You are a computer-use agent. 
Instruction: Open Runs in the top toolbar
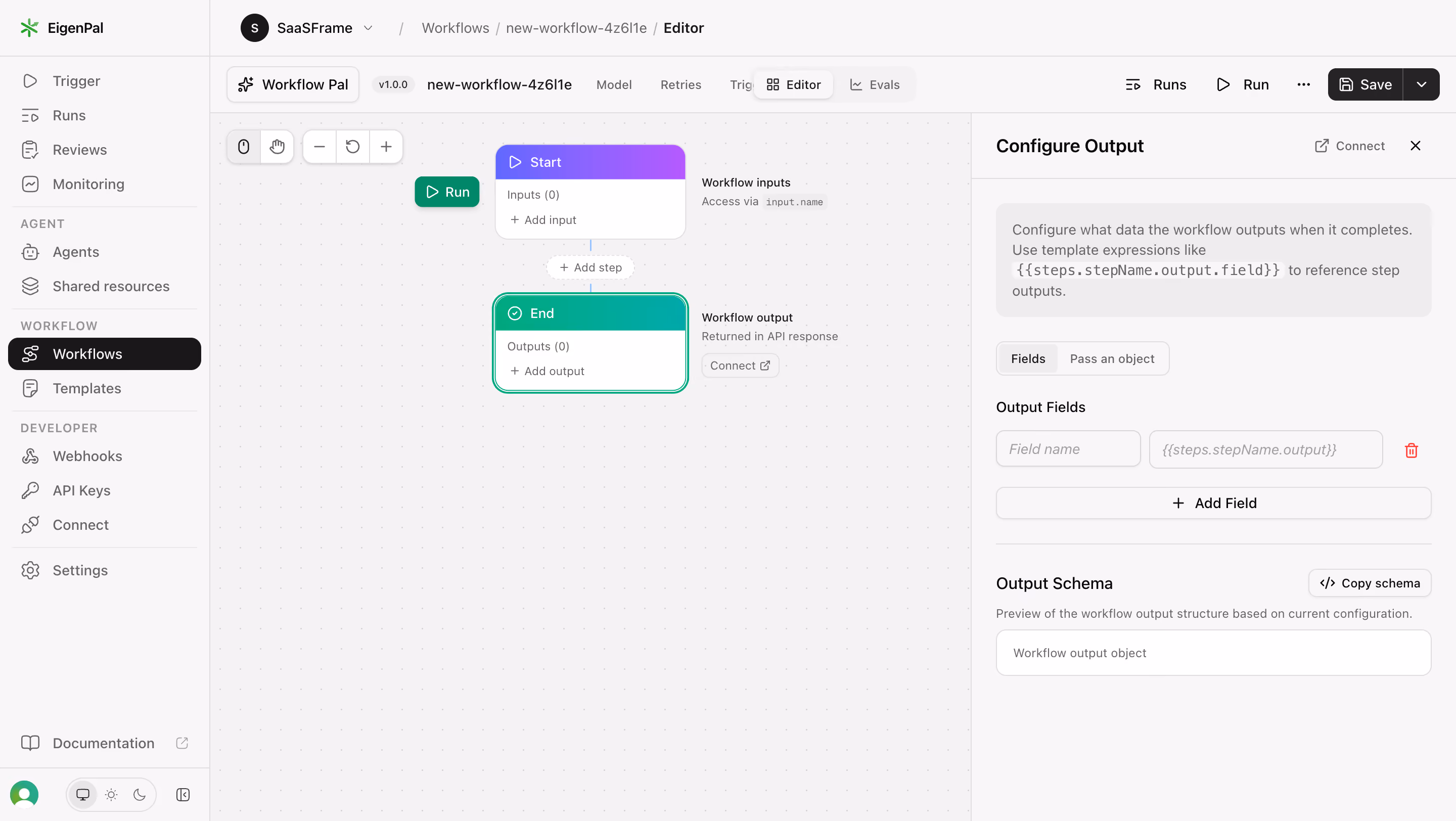tap(1156, 84)
